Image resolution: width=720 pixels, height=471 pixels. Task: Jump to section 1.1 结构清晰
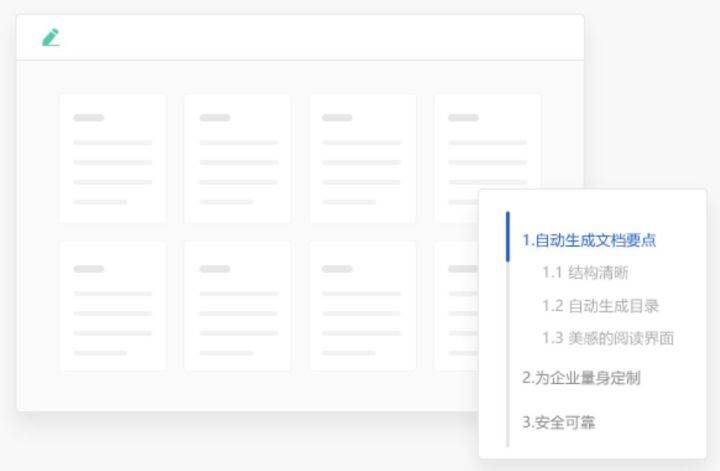pos(585,273)
